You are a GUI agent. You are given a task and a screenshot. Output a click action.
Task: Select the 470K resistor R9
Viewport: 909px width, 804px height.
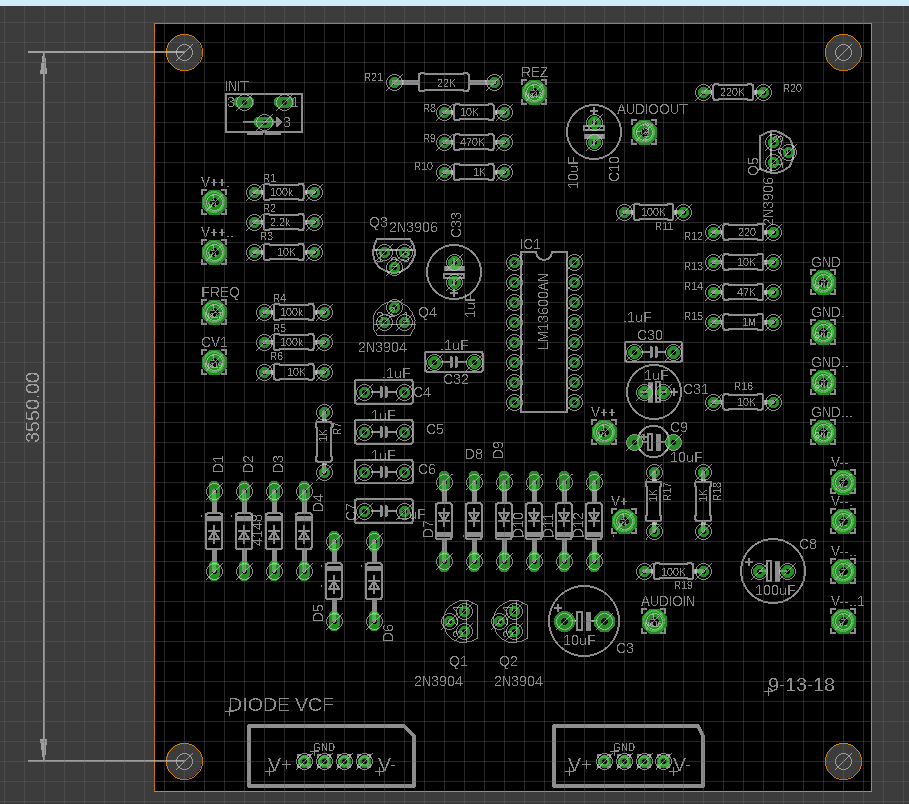[471, 142]
